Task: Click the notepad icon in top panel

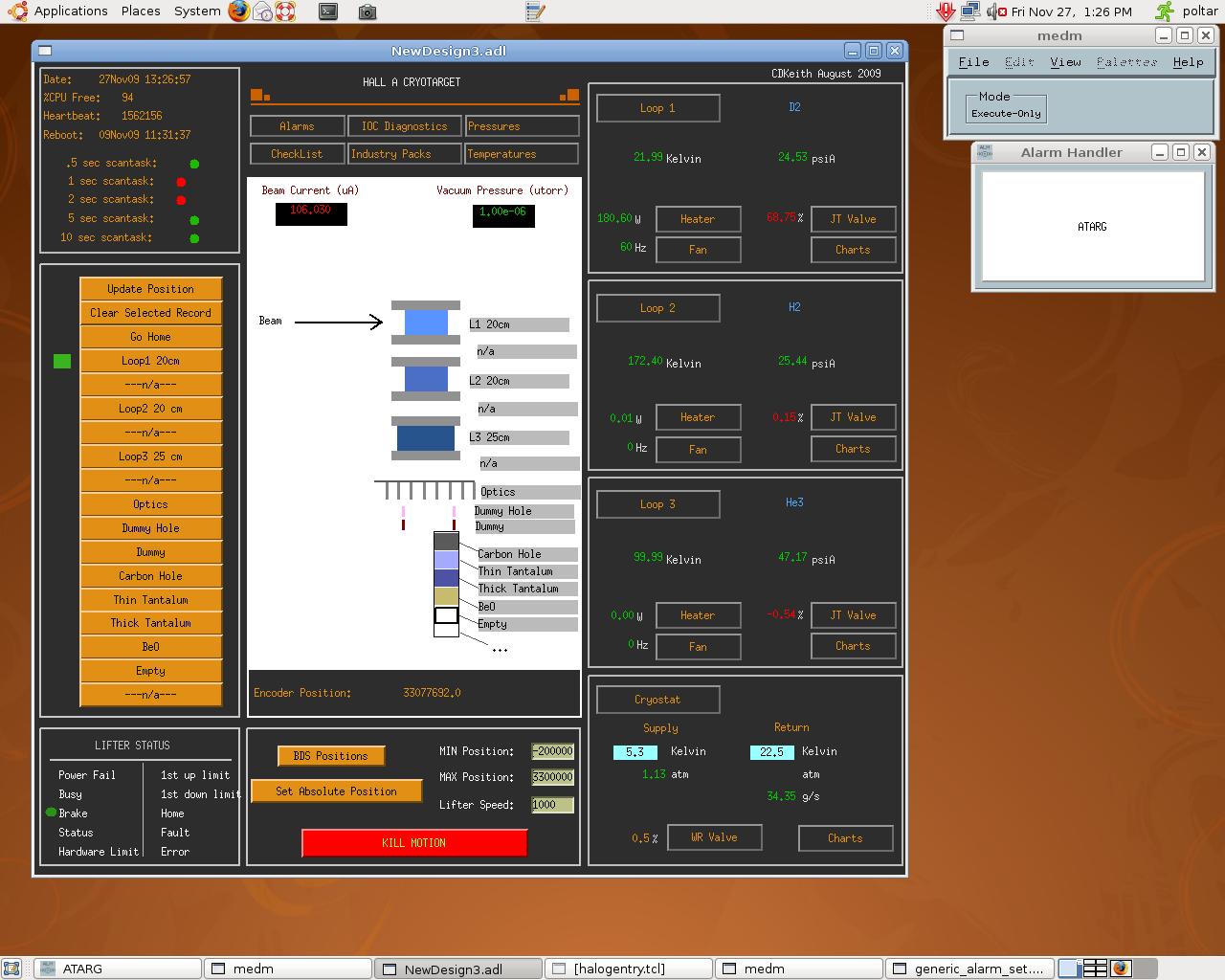Action: point(535,11)
